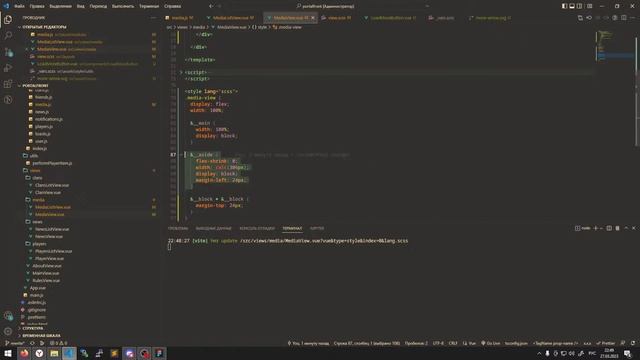Toggle secondary sidebar layout icon in title bar

[580, 6]
